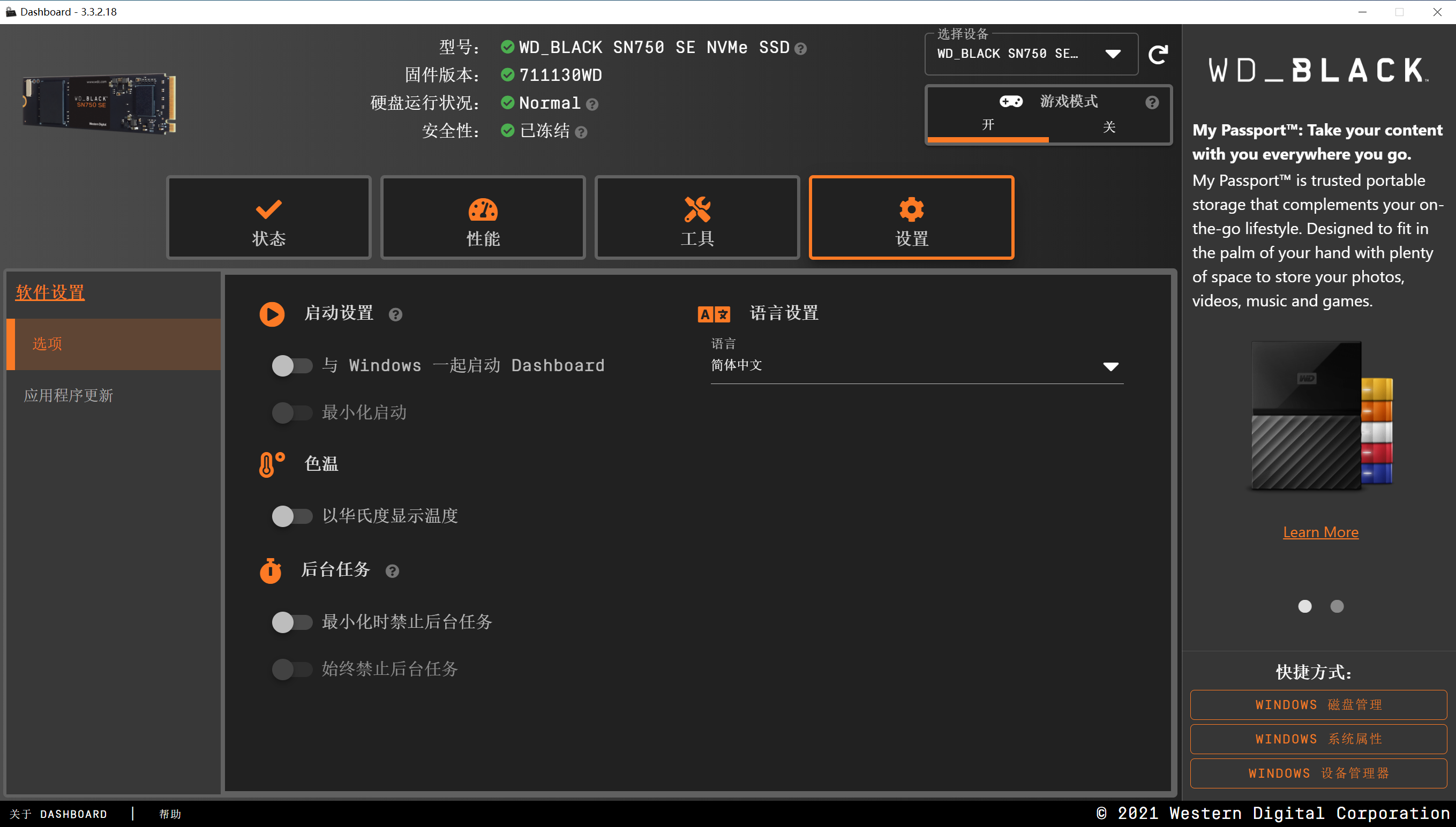Click the refresh devices icon
The height and width of the screenshot is (827, 1456).
click(1158, 55)
